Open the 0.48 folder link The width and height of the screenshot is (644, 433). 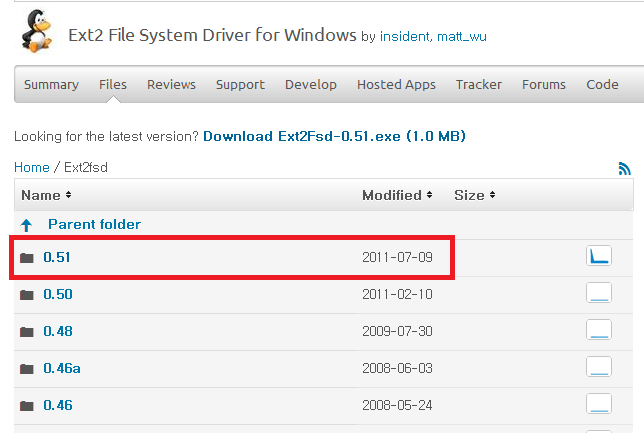point(58,332)
